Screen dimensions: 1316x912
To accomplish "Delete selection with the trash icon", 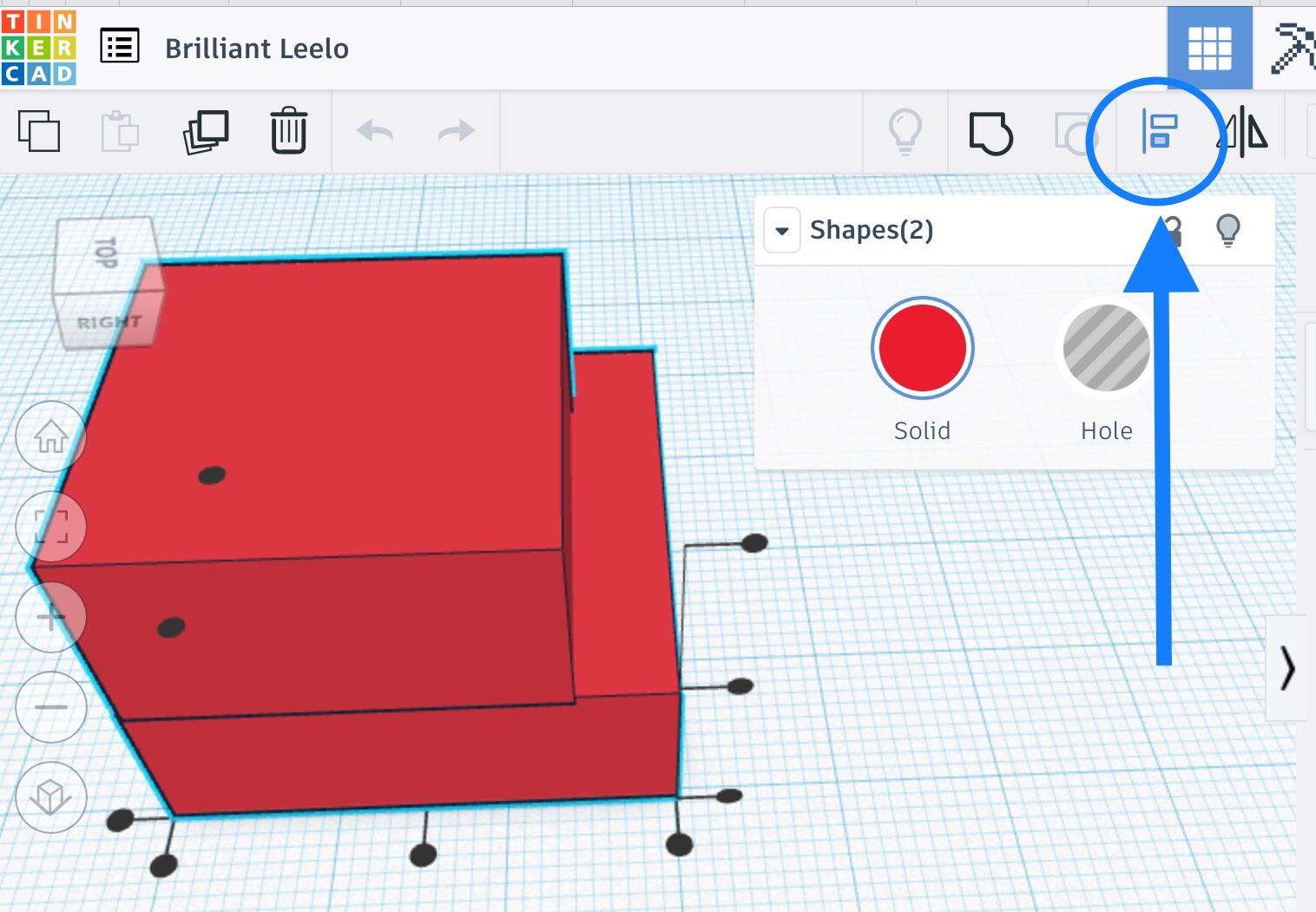I will coord(288,132).
